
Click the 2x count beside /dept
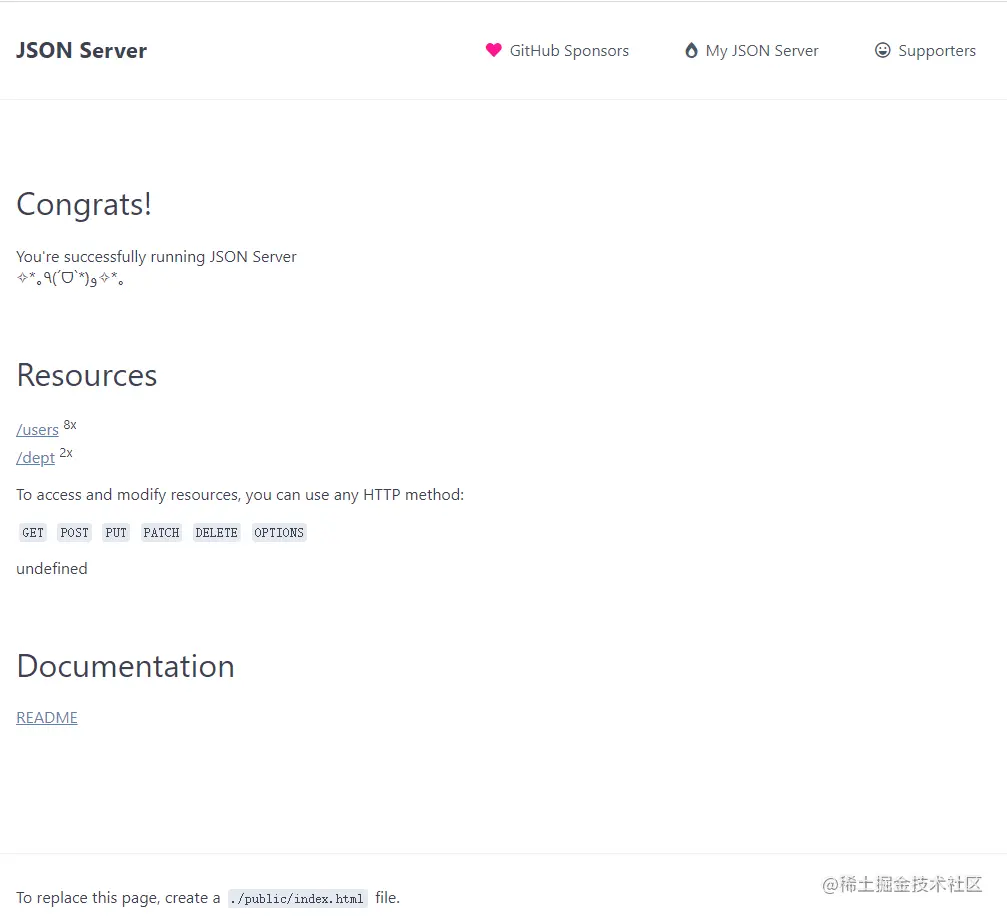[66, 453]
